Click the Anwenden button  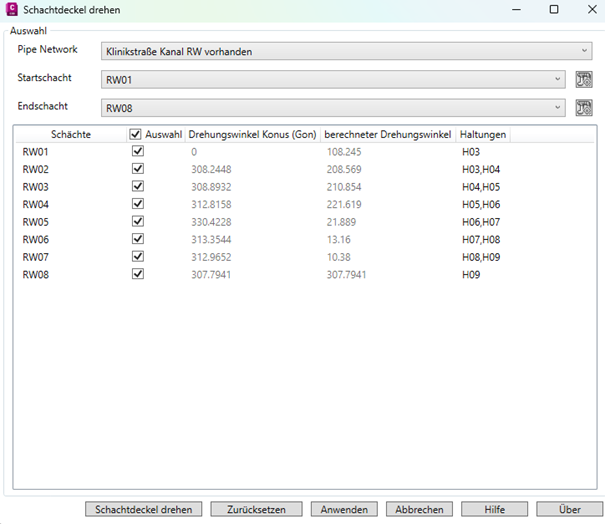pyautogui.click(x=344, y=509)
